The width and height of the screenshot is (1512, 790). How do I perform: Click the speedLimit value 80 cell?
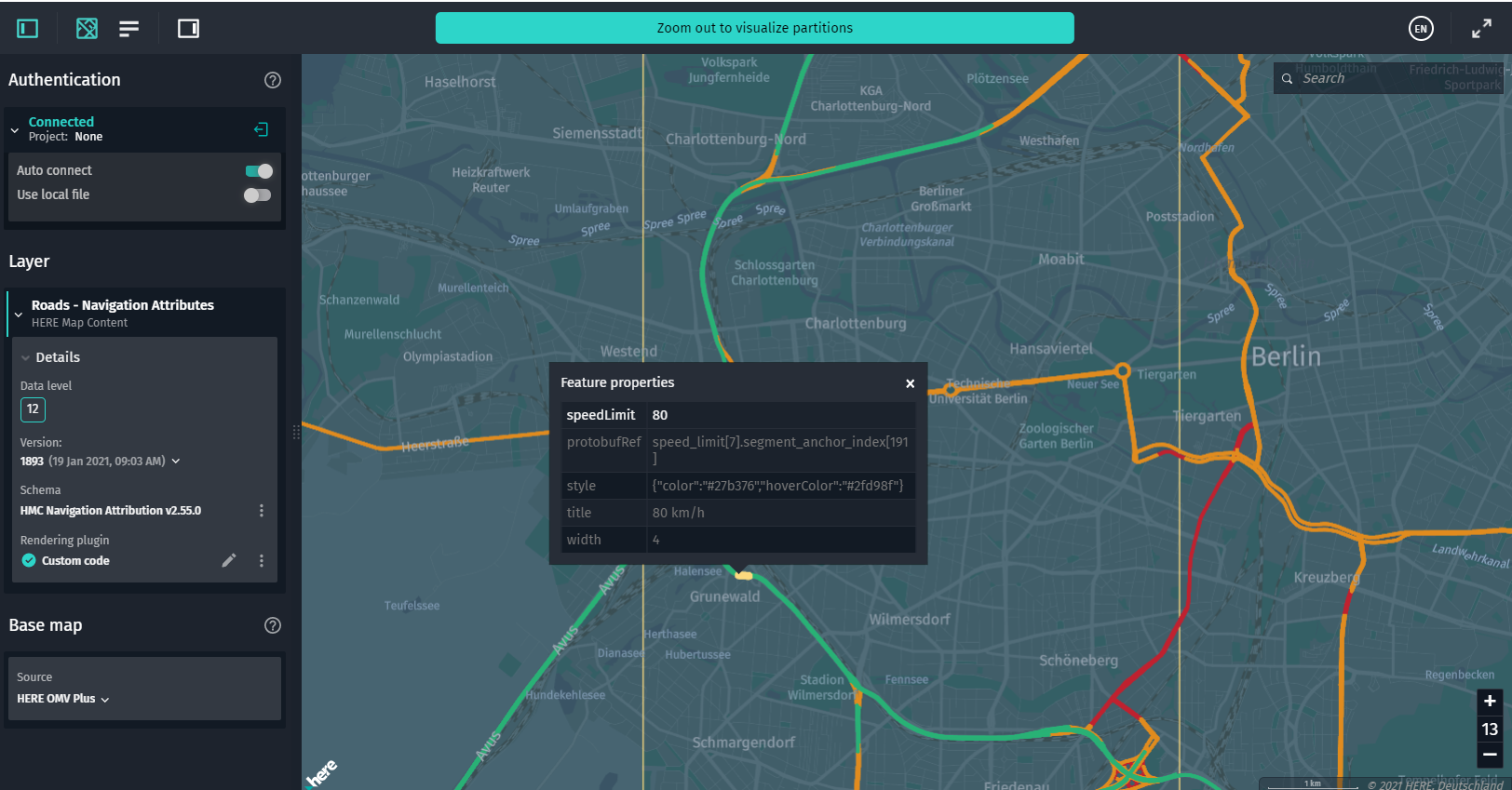[x=781, y=415]
